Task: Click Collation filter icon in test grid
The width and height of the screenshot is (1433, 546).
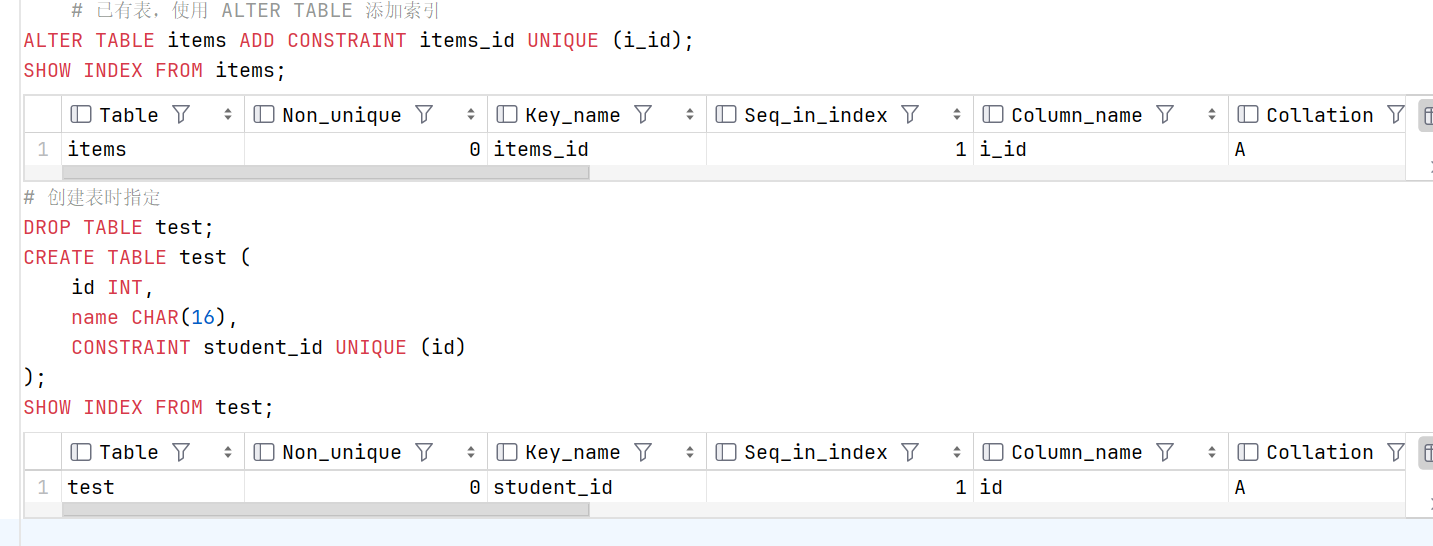Action: (x=1396, y=452)
